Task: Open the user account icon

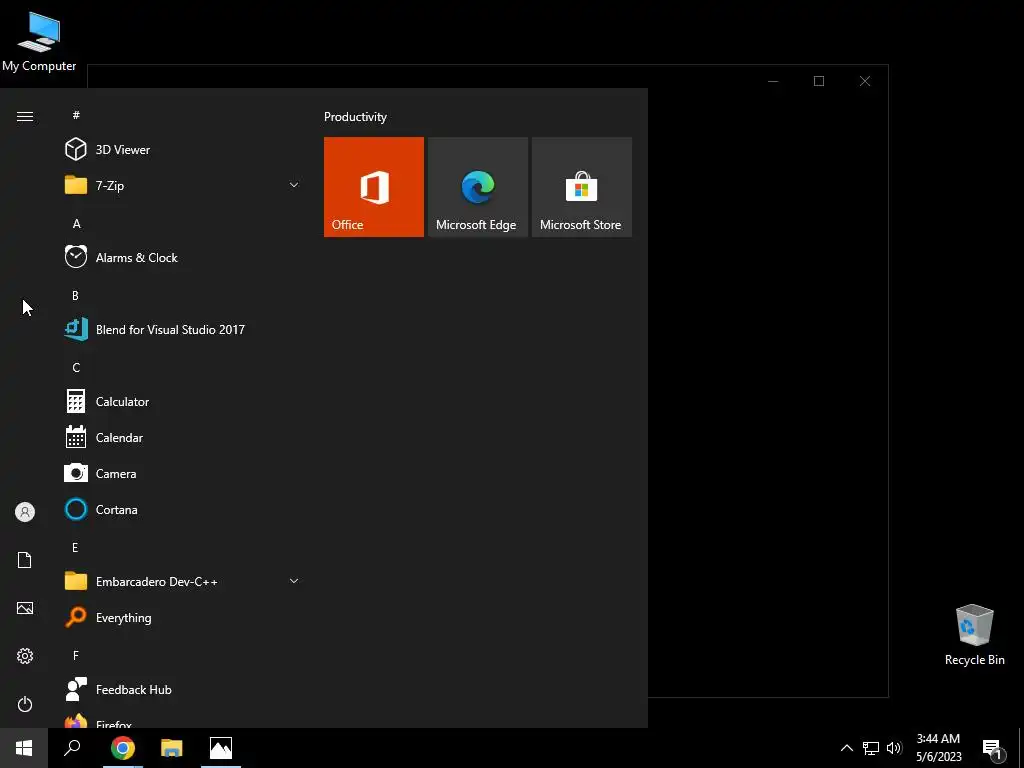Action: (25, 512)
